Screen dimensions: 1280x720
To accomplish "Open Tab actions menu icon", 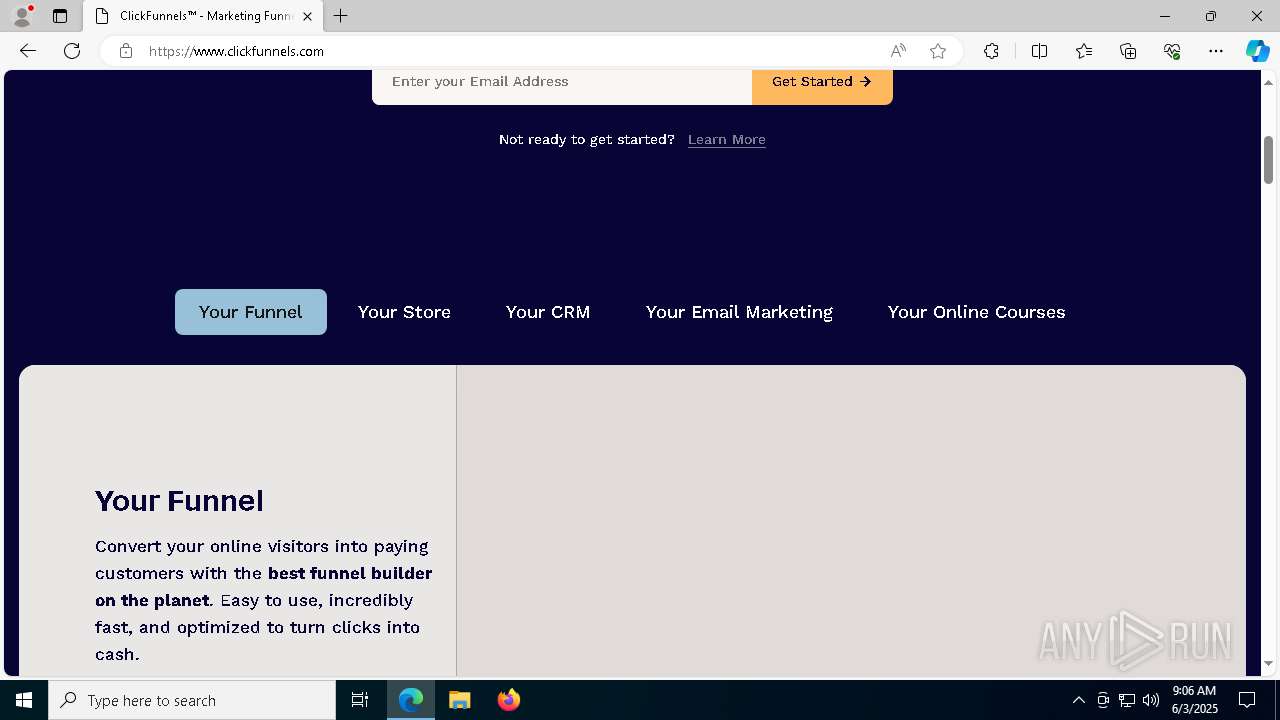I will click(60, 16).
